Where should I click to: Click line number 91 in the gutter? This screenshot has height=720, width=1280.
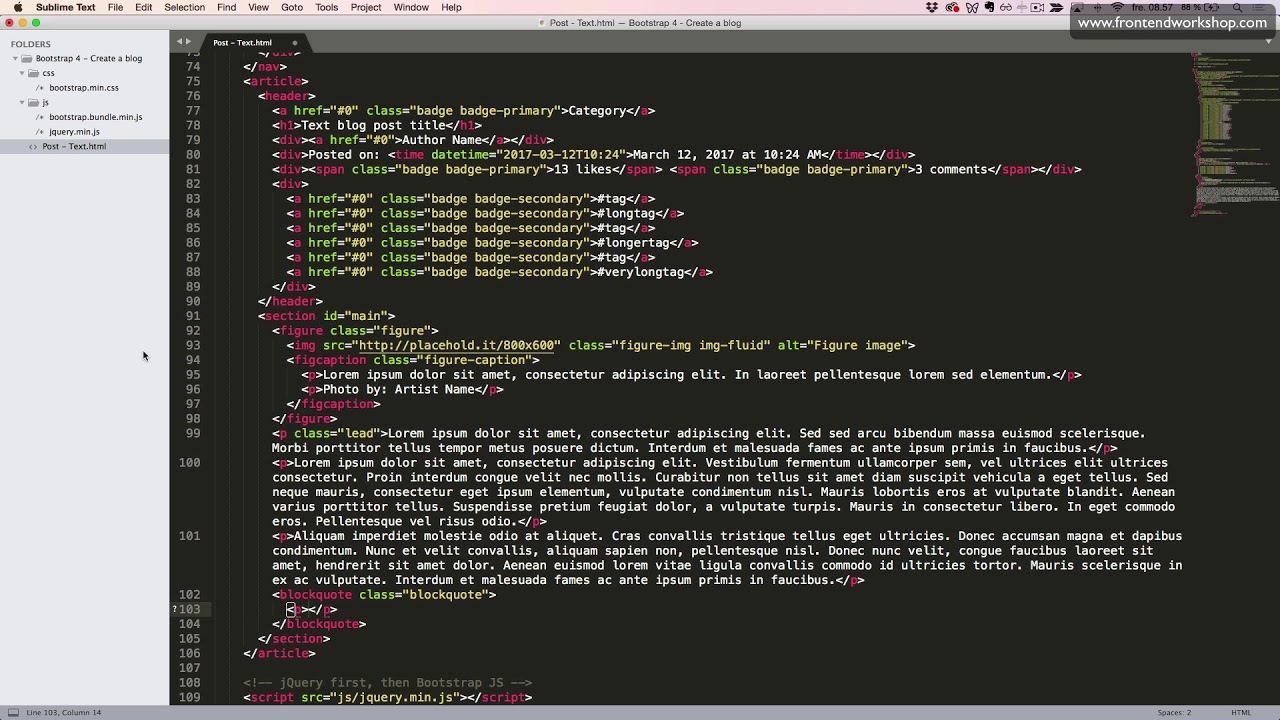pyautogui.click(x=192, y=316)
